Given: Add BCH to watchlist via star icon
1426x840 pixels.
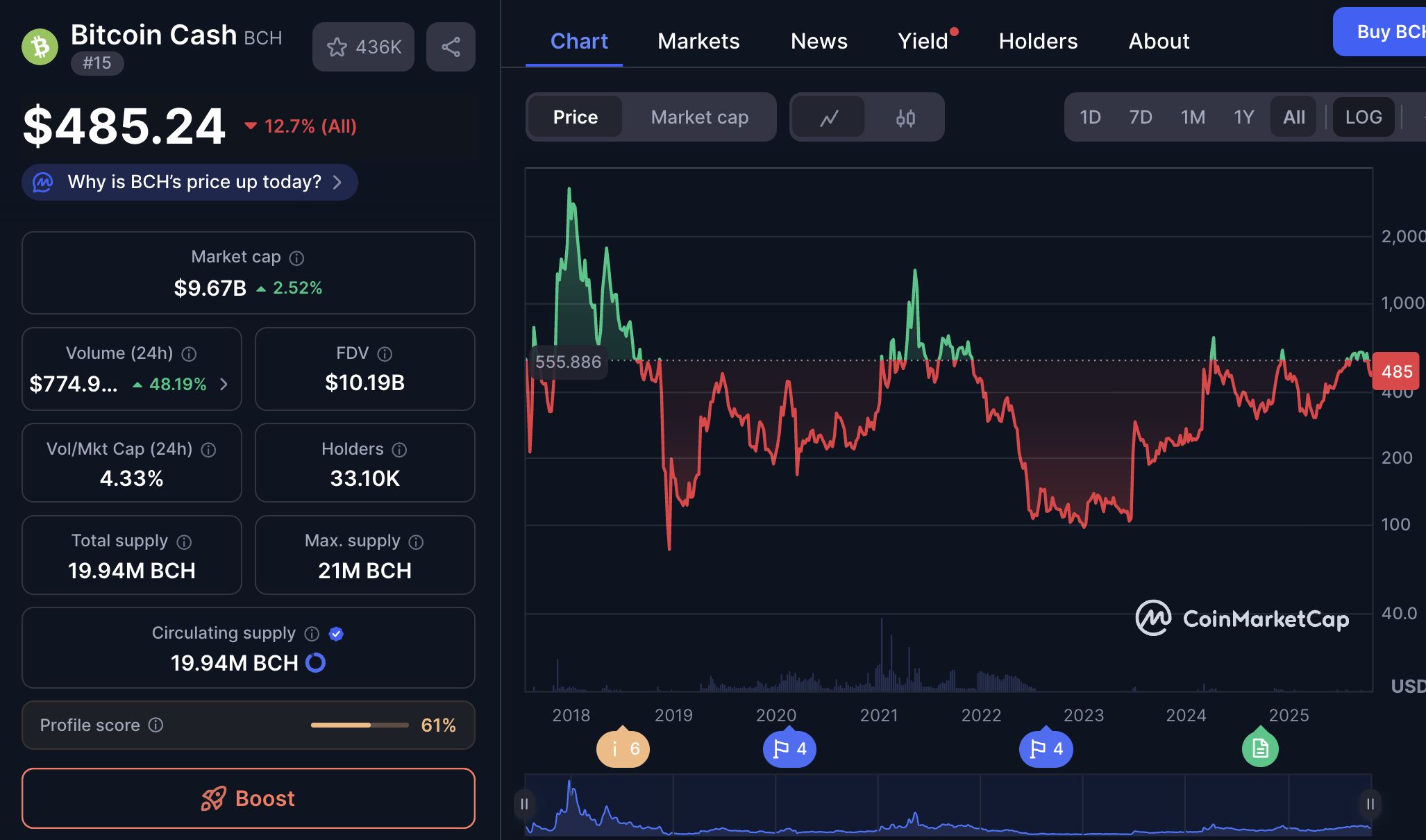Looking at the screenshot, I should coord(337,47).
